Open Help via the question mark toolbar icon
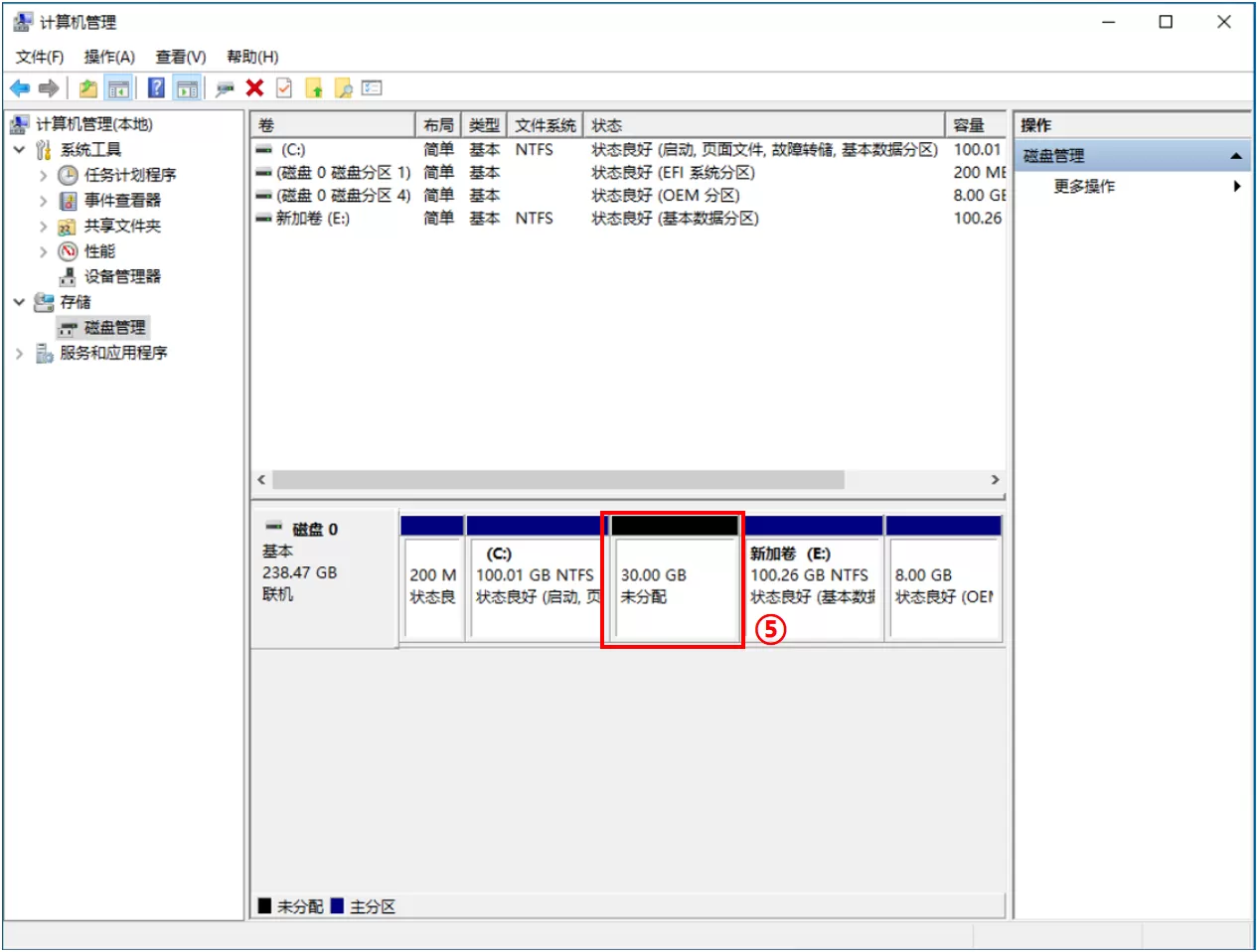The height and width of the screenshot is (952, 1260). pos(157,87)
